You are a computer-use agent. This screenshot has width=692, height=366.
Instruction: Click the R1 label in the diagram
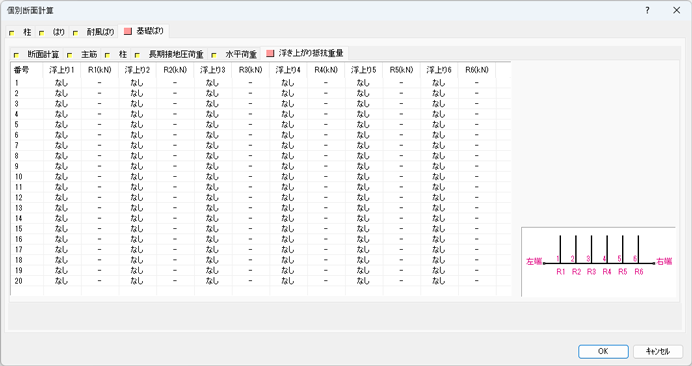pos(560,272)
